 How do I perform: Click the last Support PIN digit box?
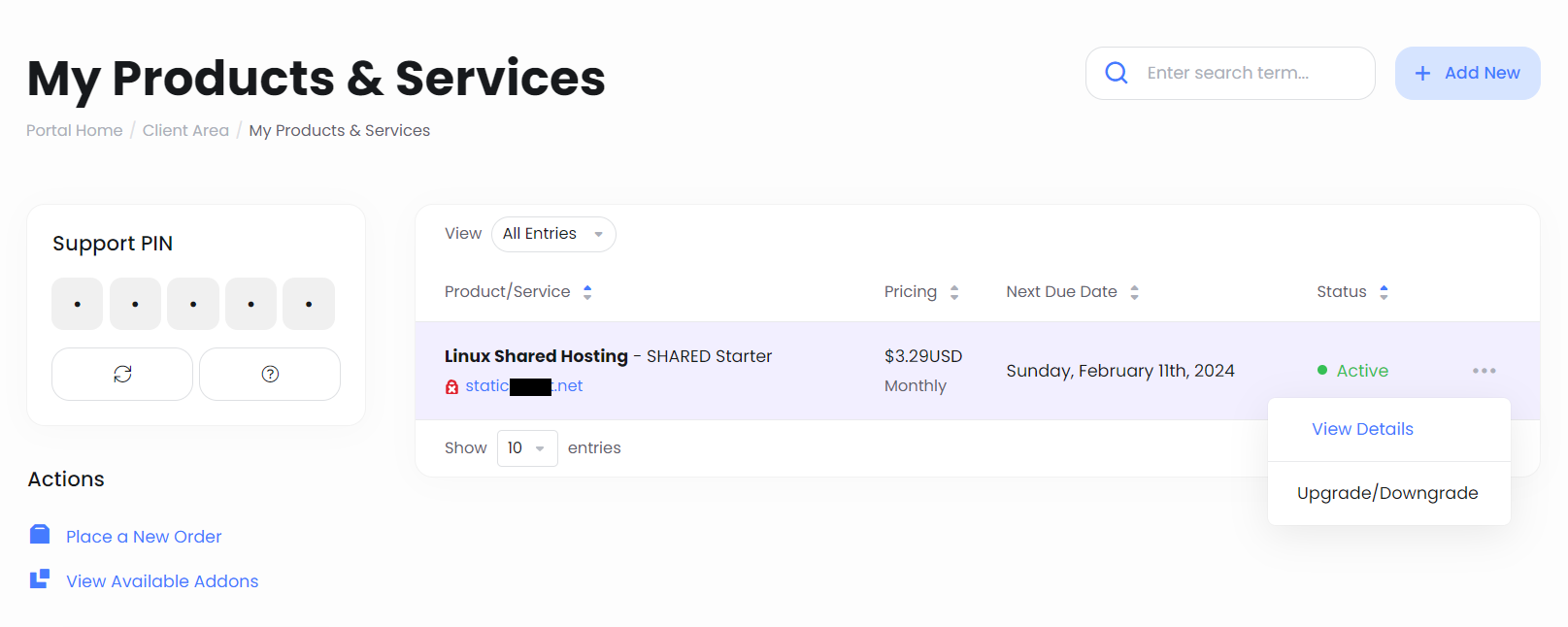(x=309, y=304)
